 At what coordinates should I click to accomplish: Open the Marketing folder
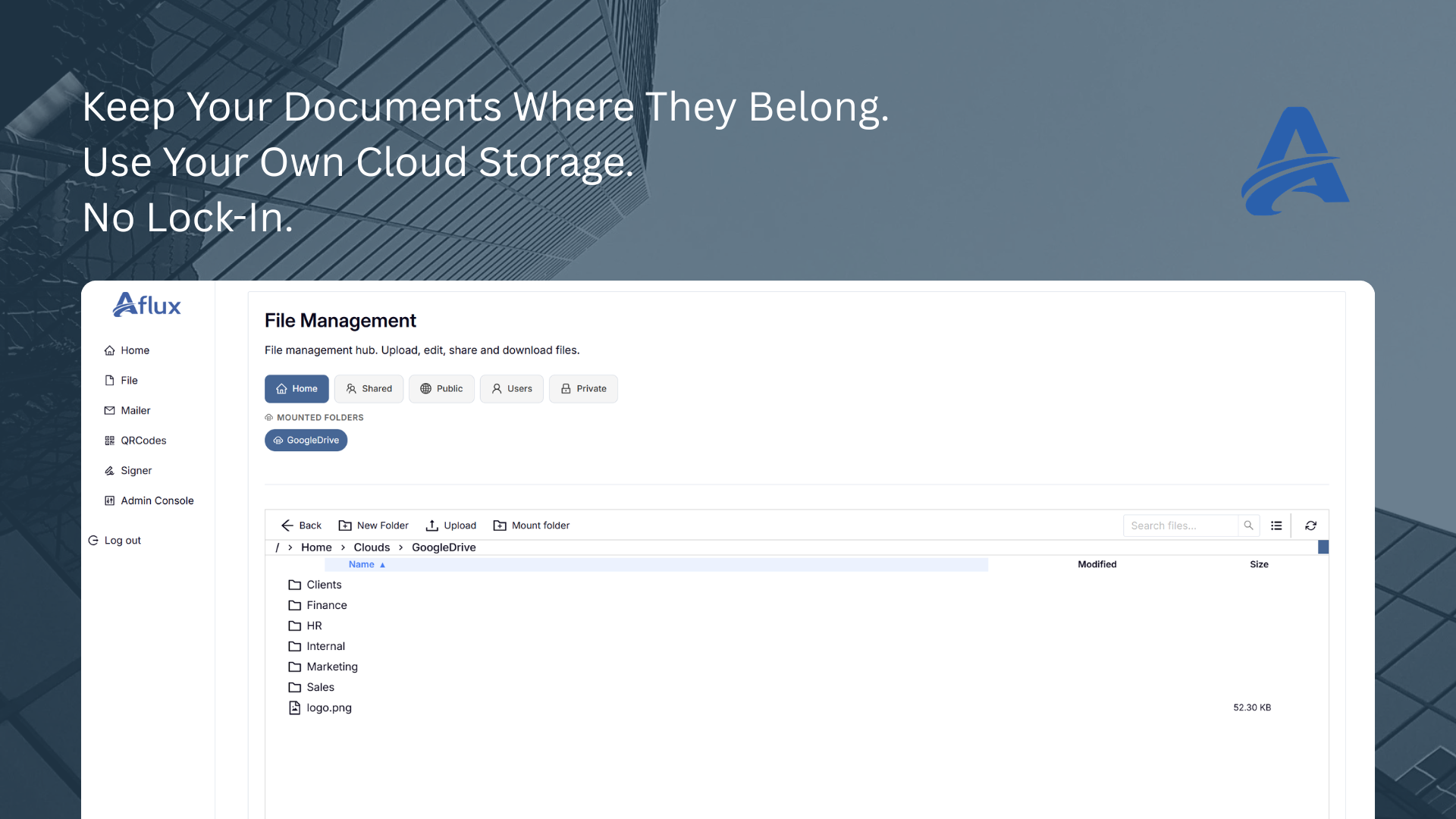331,667
